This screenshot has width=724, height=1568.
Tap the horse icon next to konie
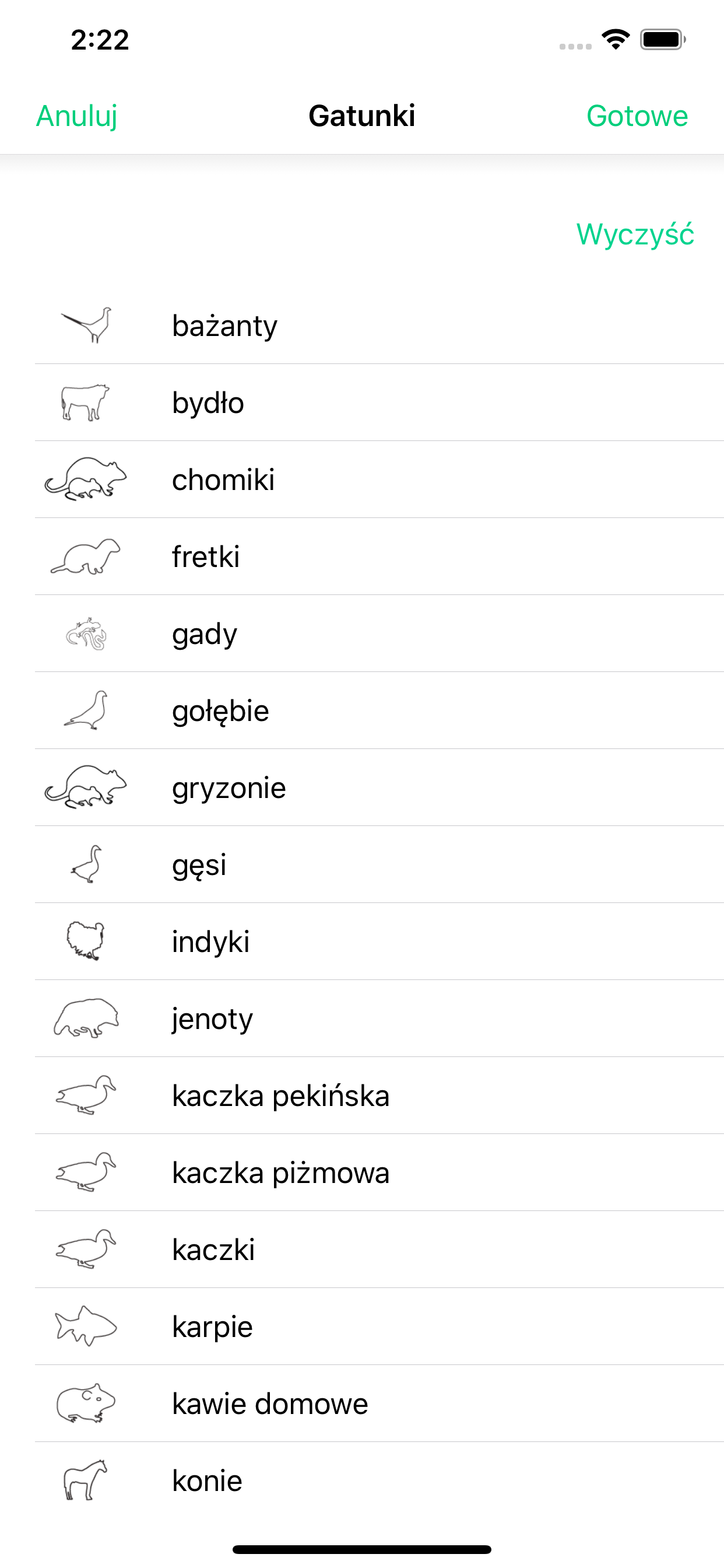(85, 1480)
